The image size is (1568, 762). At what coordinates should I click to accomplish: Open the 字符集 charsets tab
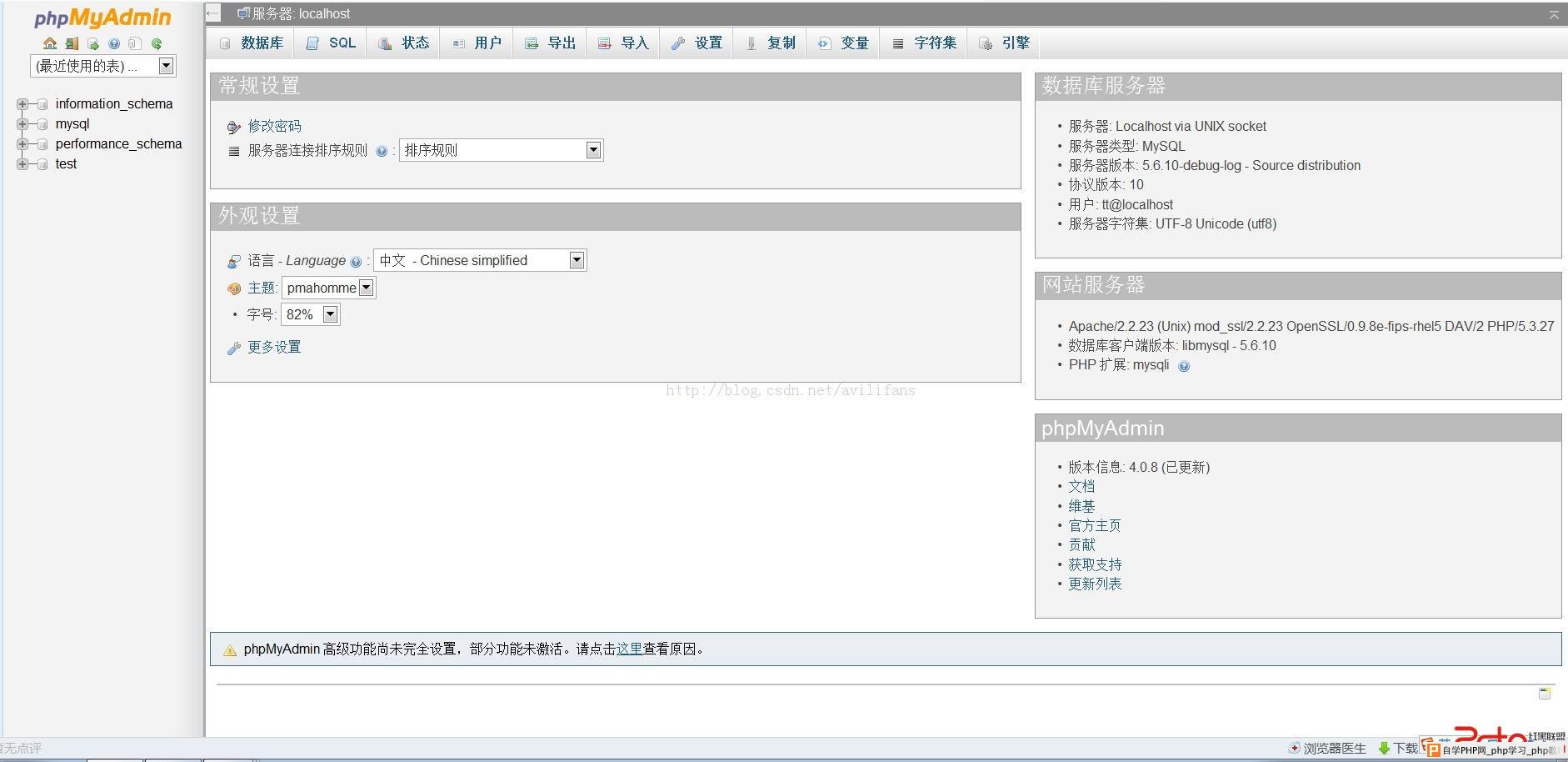point(925,43)
